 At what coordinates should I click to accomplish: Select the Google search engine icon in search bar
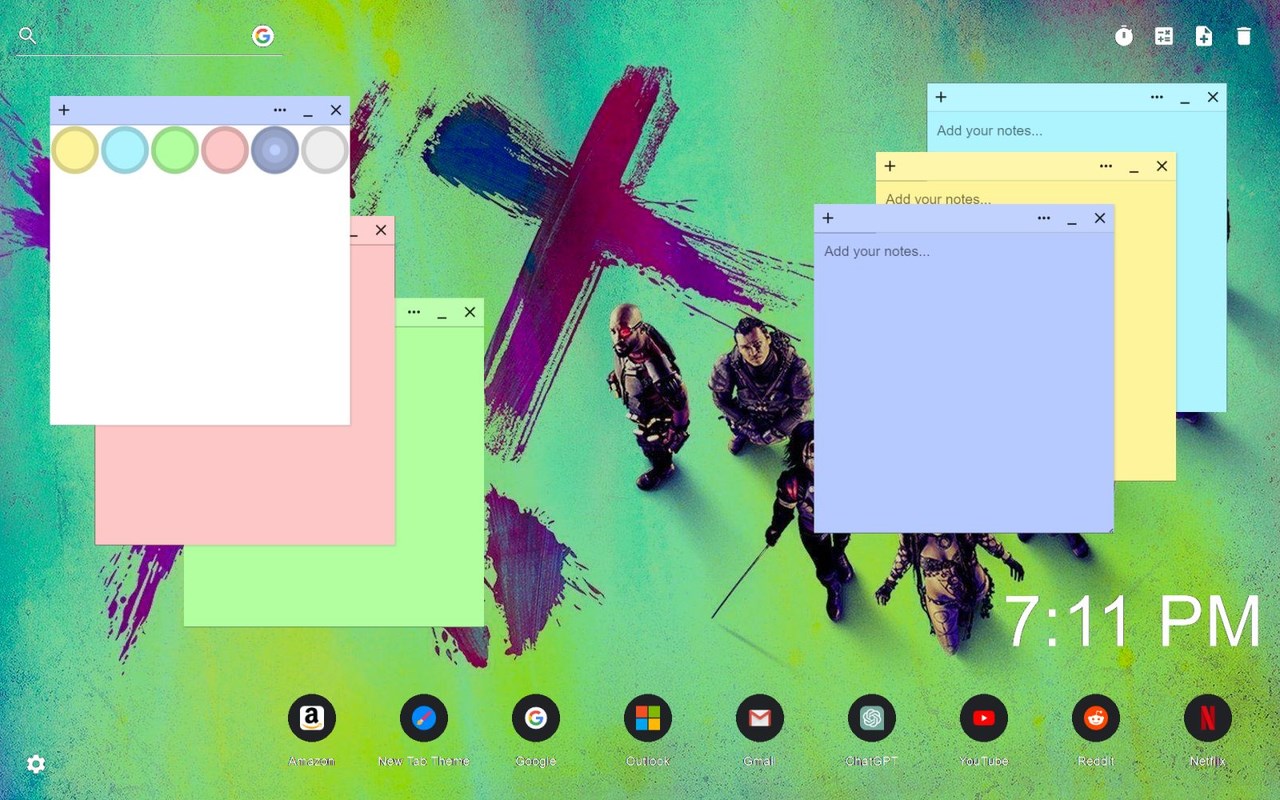[263, 36]
